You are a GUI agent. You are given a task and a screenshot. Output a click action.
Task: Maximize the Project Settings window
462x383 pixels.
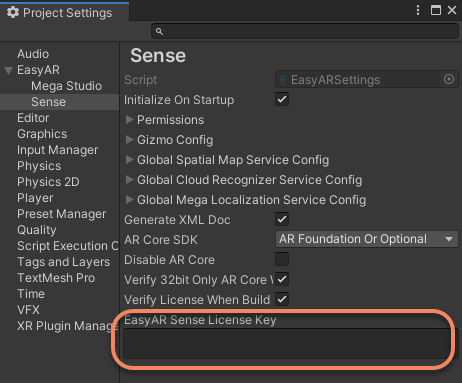point(436,10)
